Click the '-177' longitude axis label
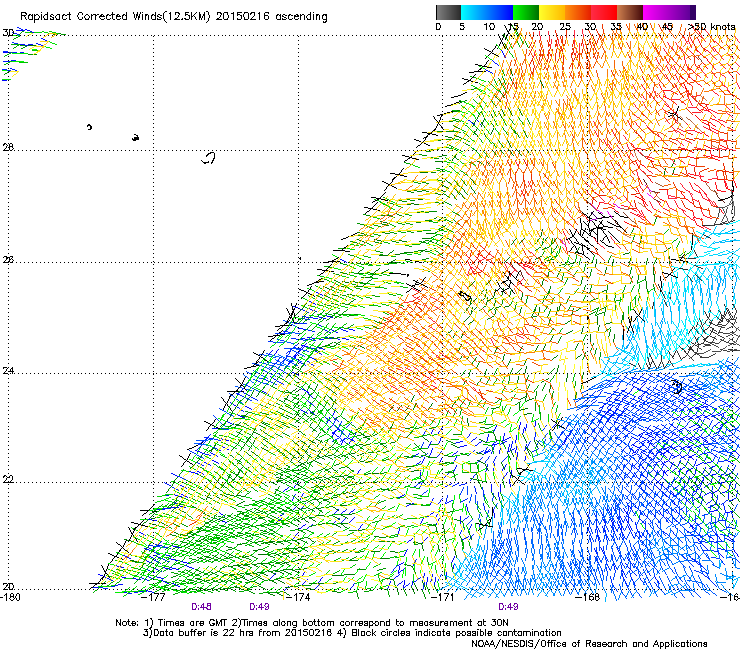This screenshot has height=650, width=740. [153, 597]
